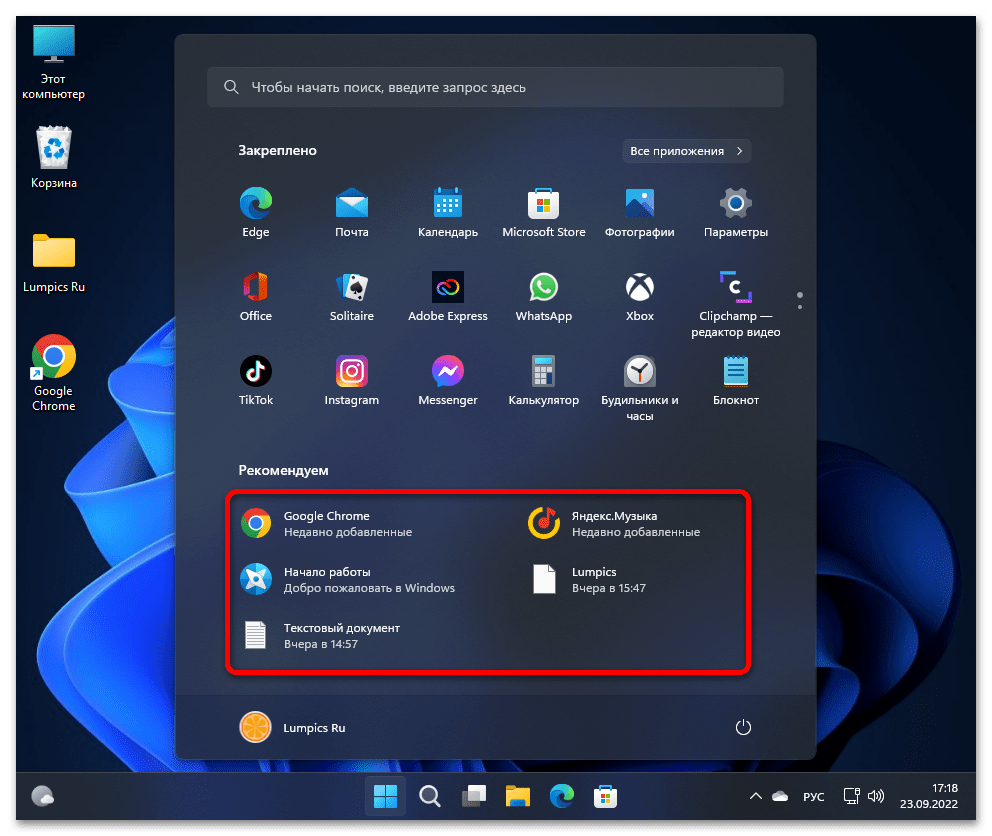
Task: Select the Lumpics Ru desktop folder
Action: (x=54, y=263)
